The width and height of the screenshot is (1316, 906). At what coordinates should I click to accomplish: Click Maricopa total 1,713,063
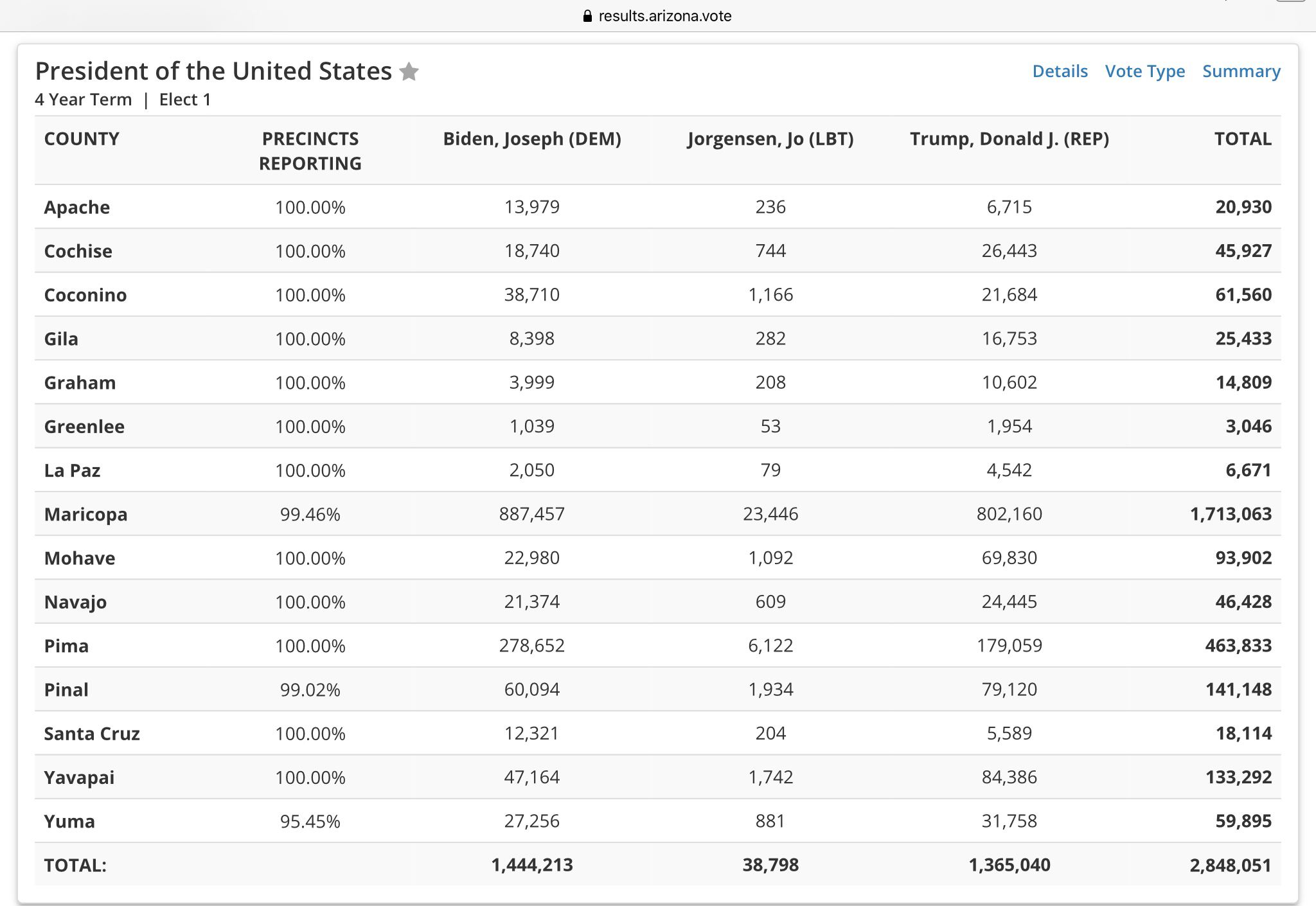click(x=1231, y=514)
